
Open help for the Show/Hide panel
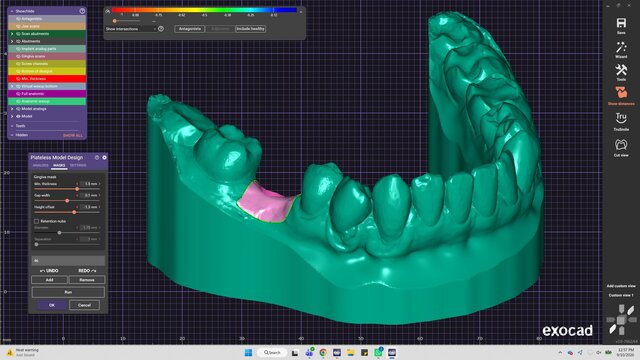[82, 11]
